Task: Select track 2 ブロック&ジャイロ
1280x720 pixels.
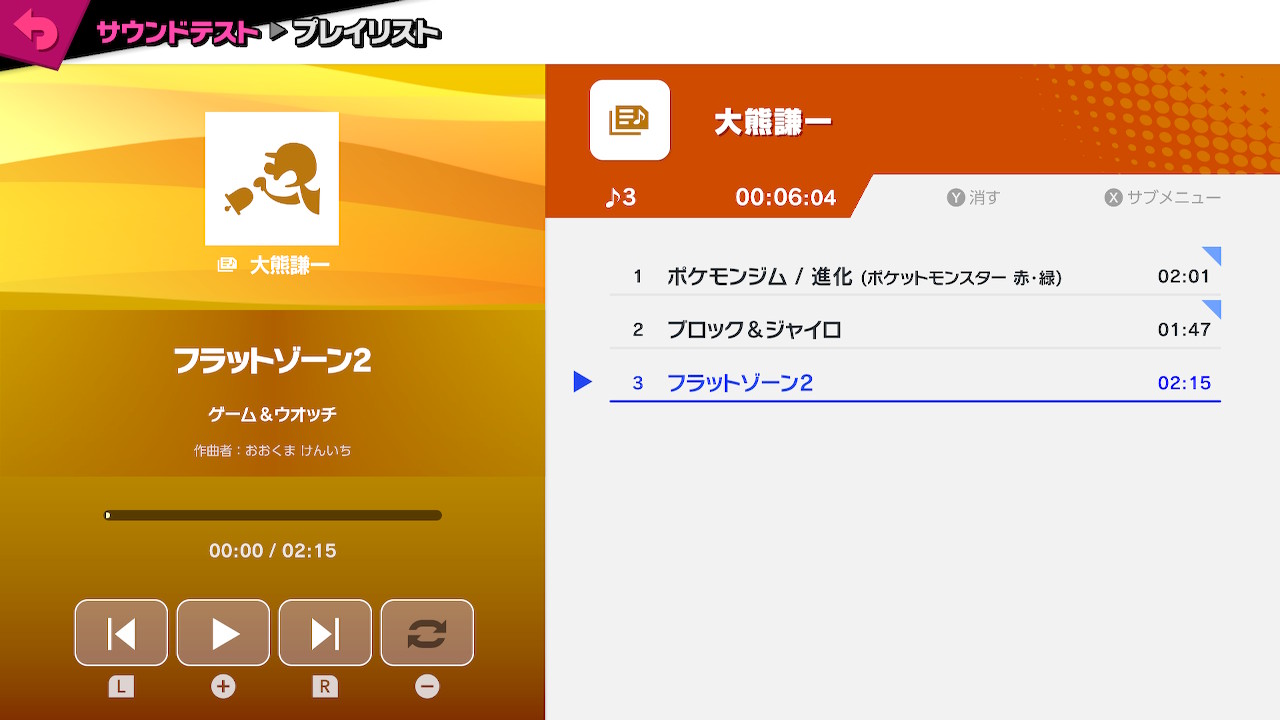Action: point(915,329)
